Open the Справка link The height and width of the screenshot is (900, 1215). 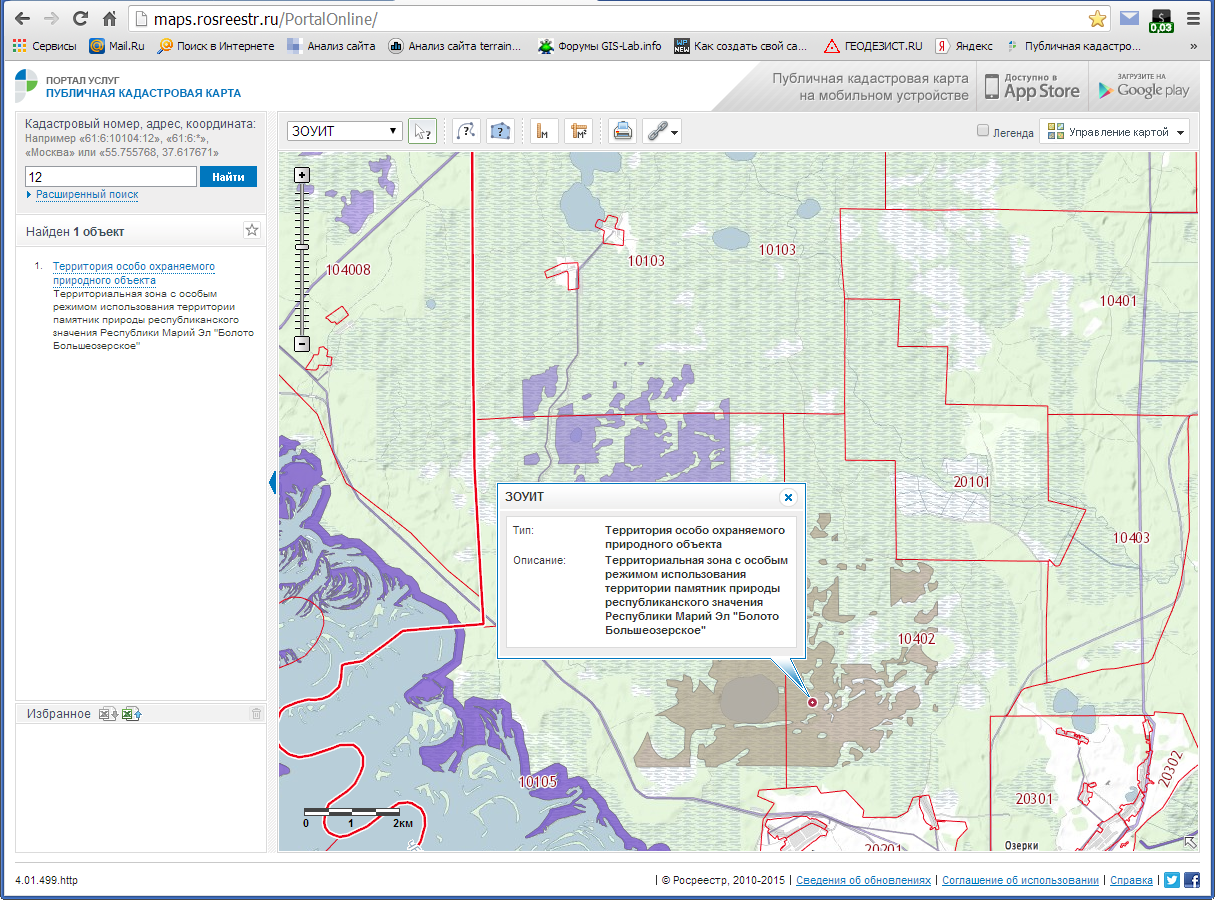coord(1132,880)
